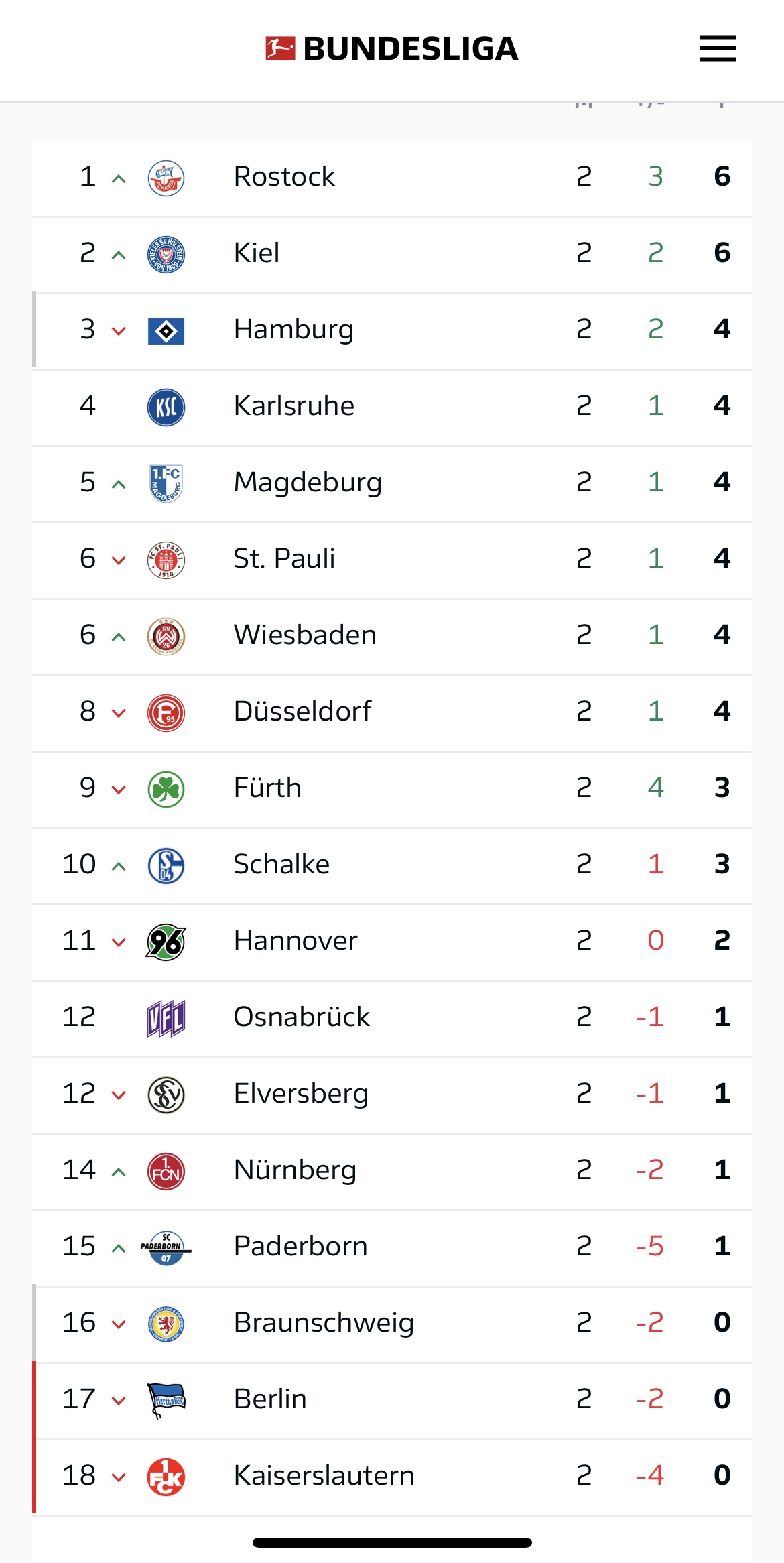784x1563 pixels.
Task: Open the Braunschweig team entry
Action: click(x=324, y=1323)
